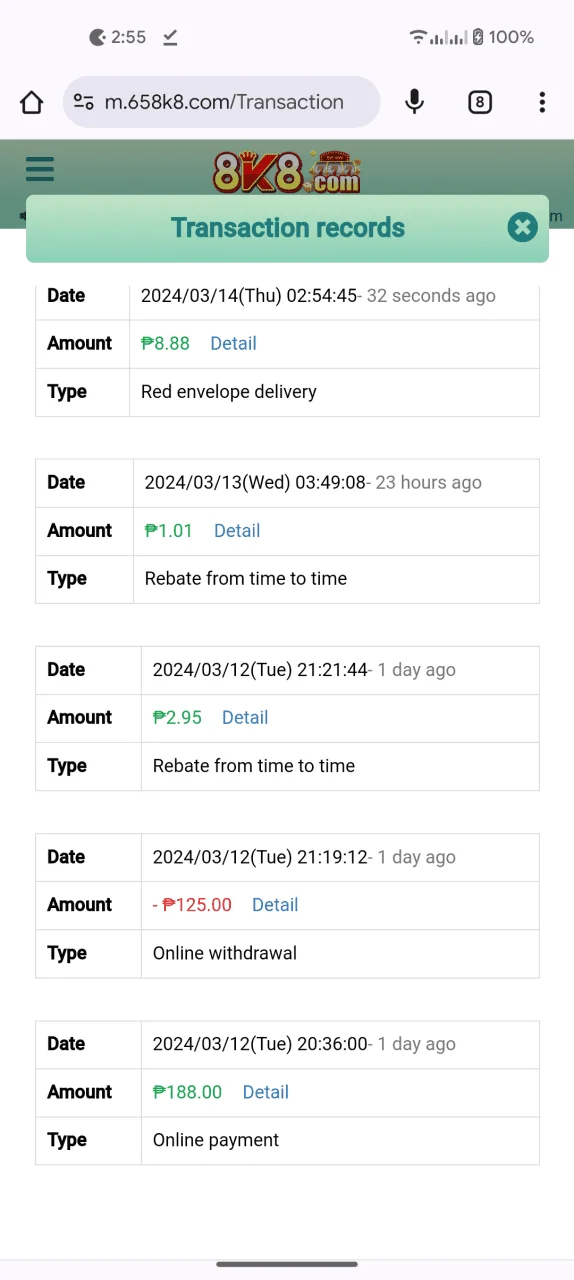Open the browser three-dot overflow menu

(542, 102)
